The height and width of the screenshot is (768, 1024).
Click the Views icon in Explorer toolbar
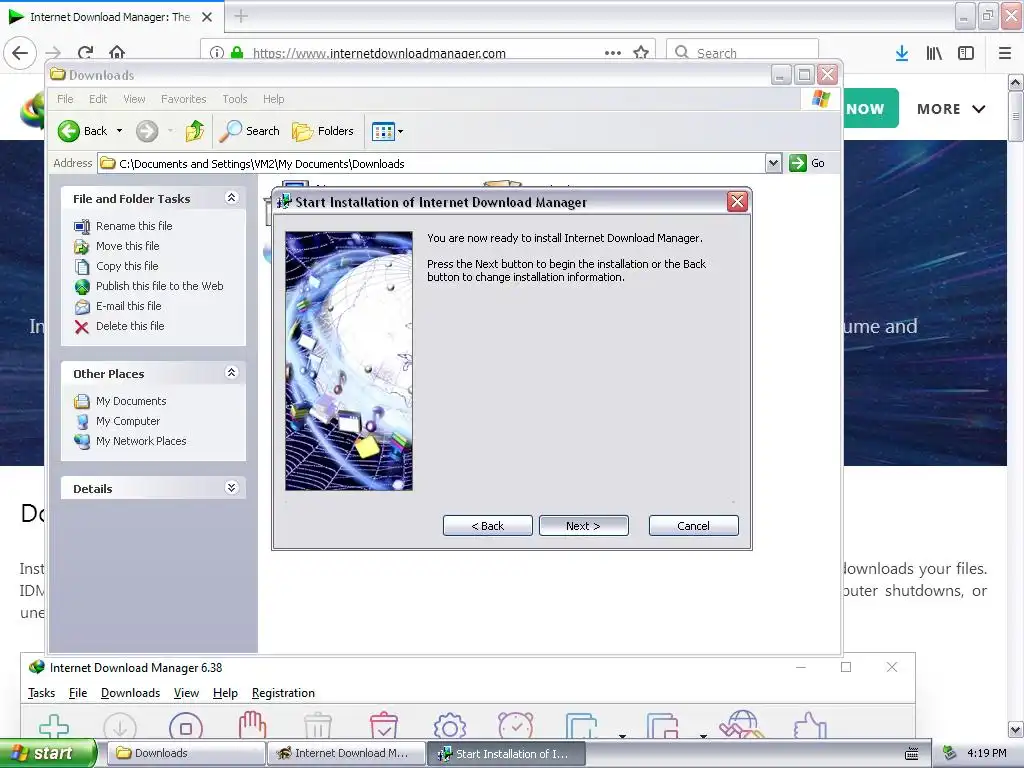[383, 131]
